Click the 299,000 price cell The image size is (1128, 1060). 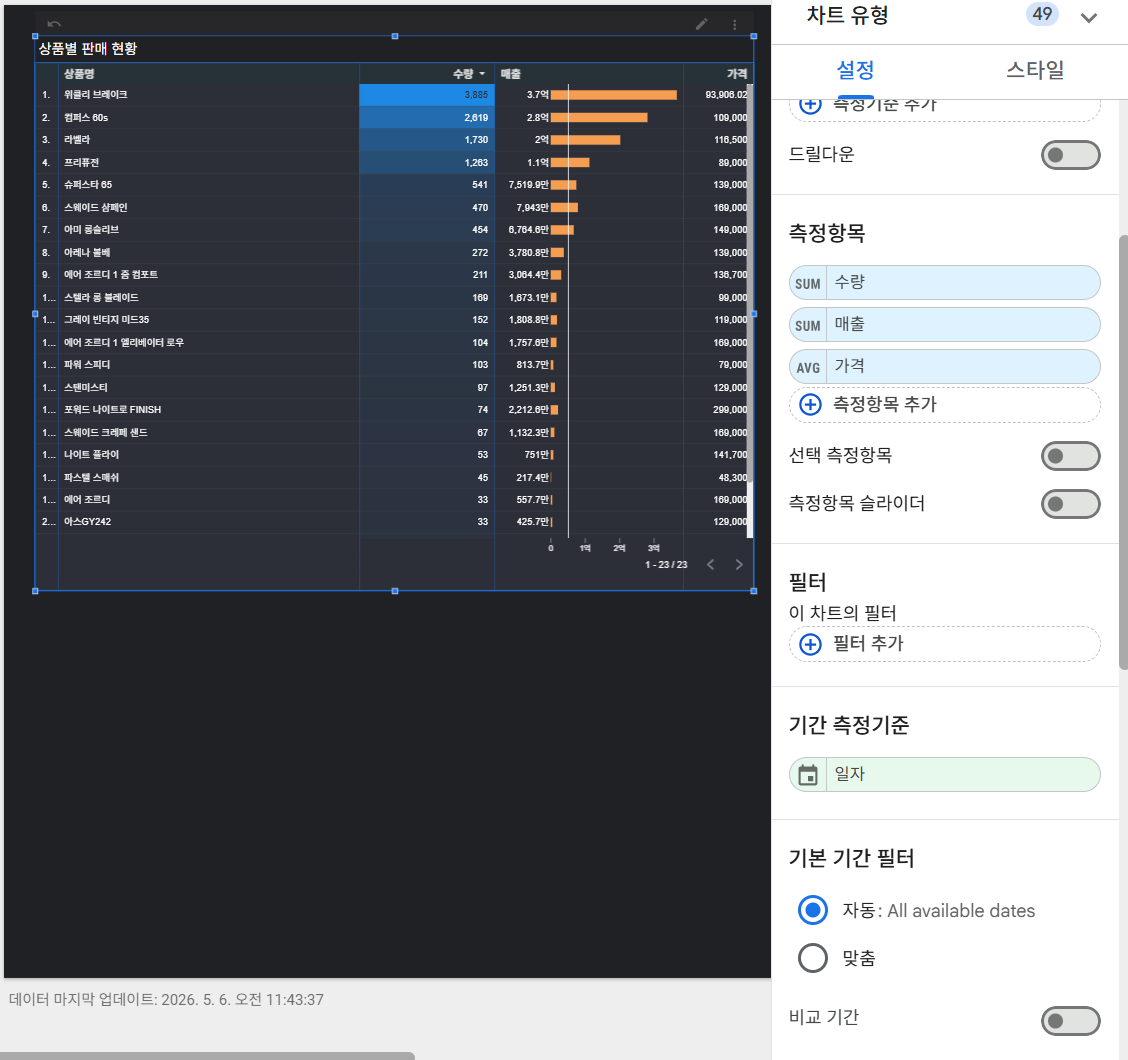[x=729, y=409]
